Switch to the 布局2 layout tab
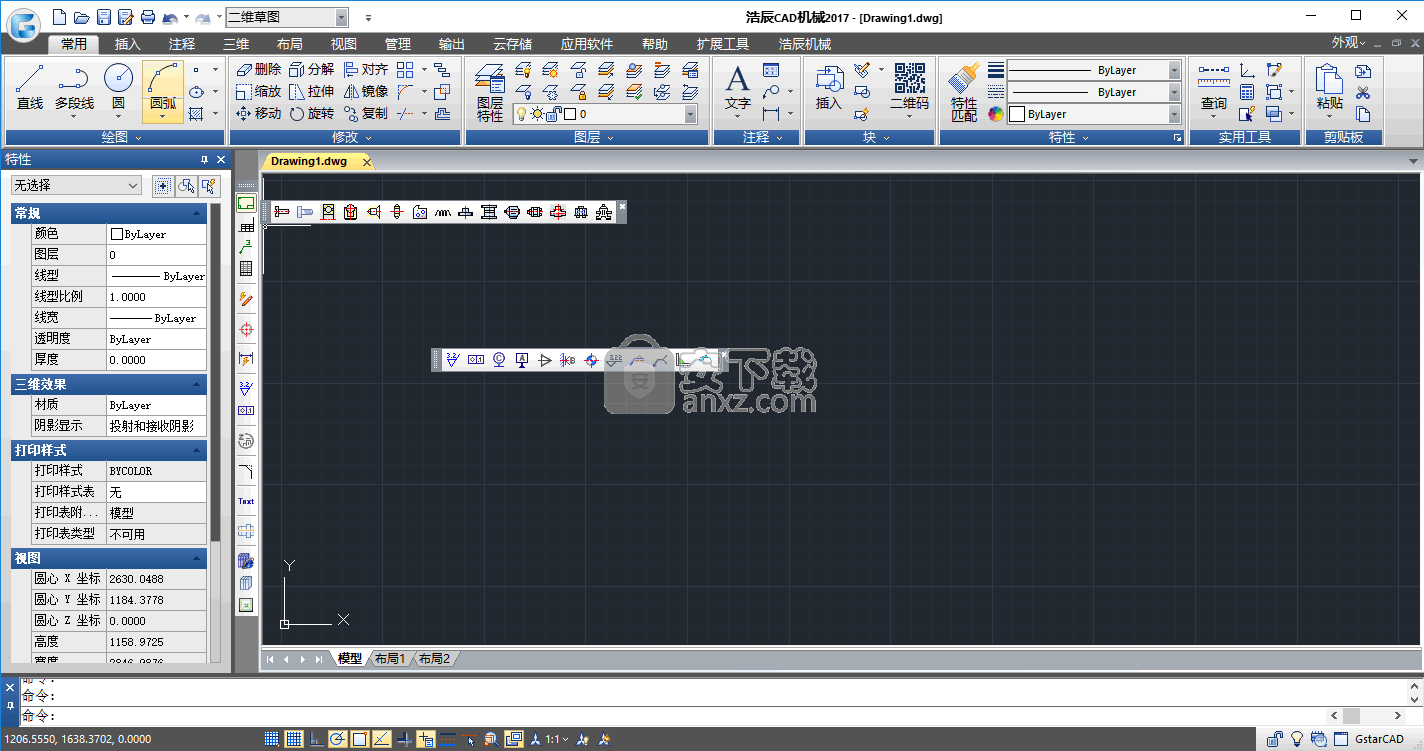 click(434, 658)
